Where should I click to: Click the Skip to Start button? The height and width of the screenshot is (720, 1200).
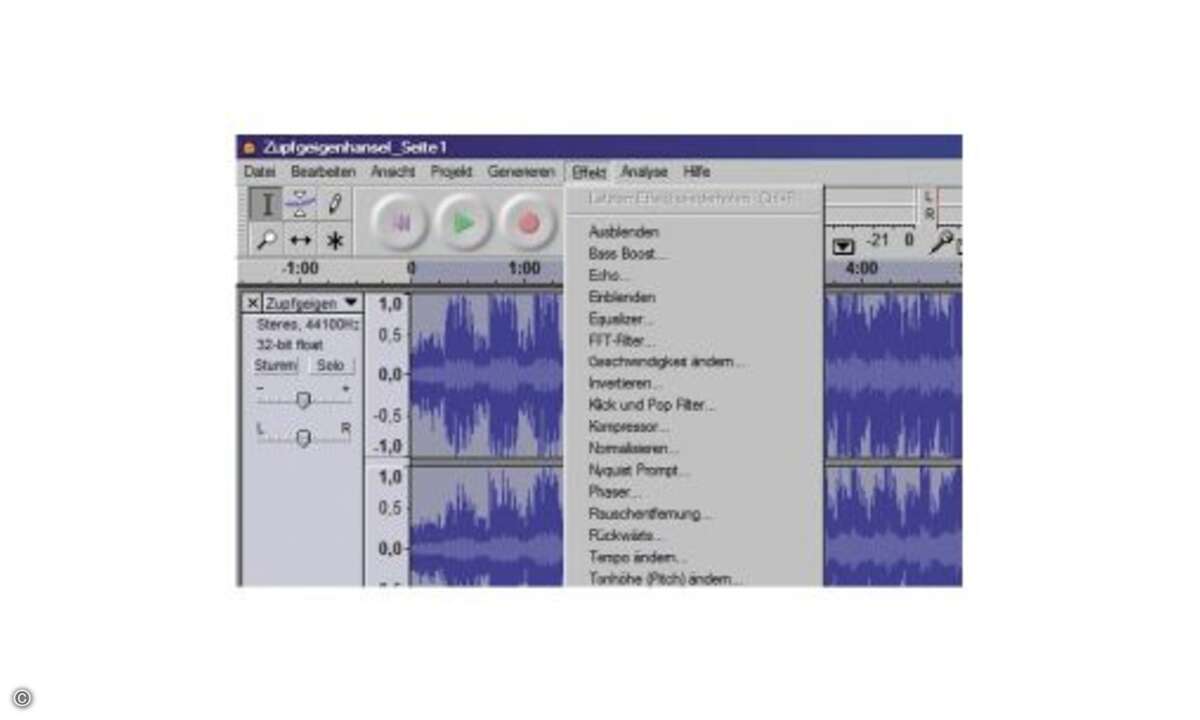click(401, 224)
